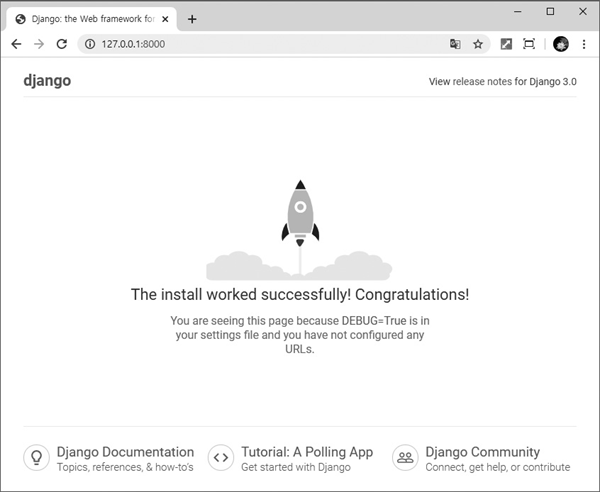Open a new tab with plus button
The height and width of the screenshot is (492, 600).
192,19
